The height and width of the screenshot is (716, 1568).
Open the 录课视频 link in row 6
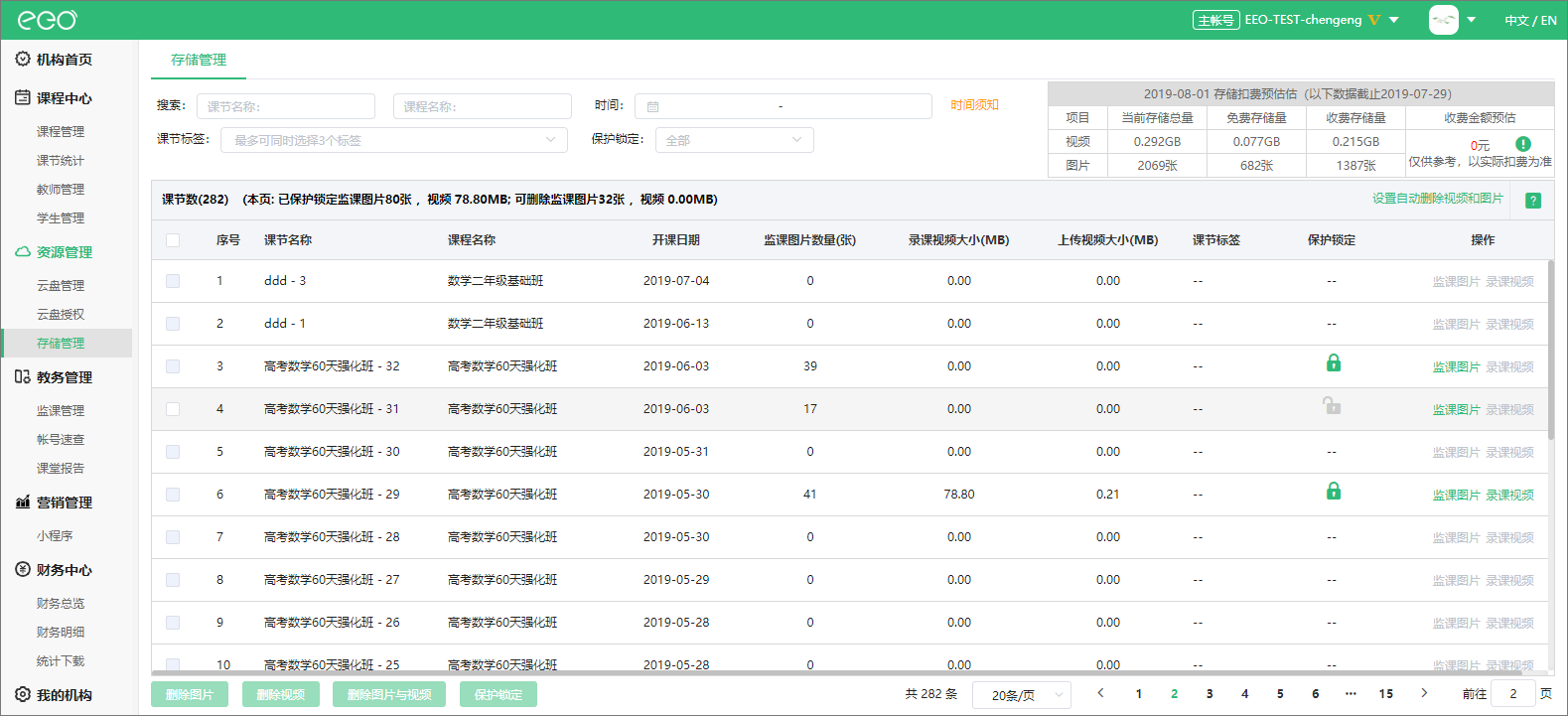[x=1510, y=495]
